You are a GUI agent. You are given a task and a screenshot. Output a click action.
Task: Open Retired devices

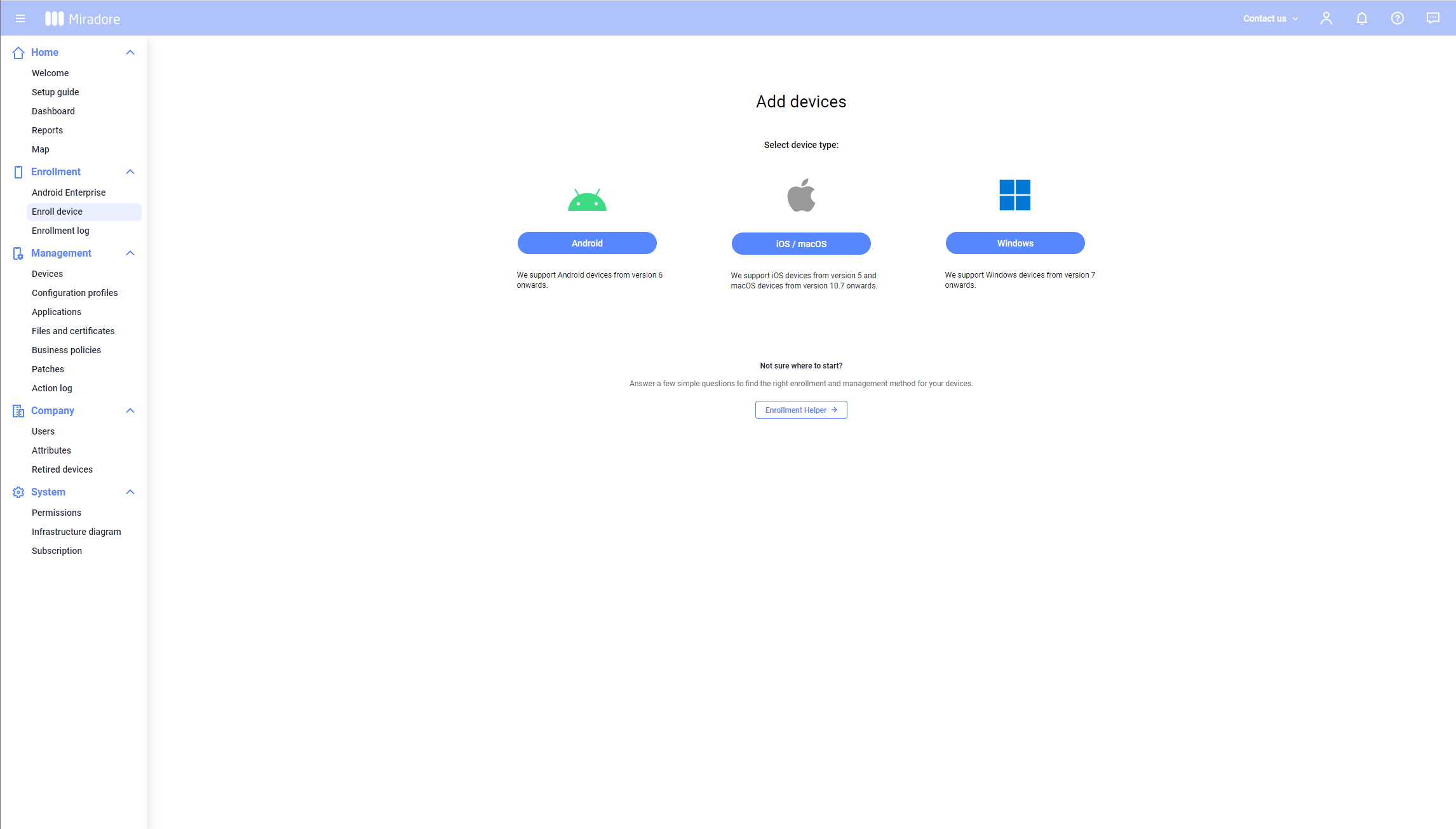[62, 469]
